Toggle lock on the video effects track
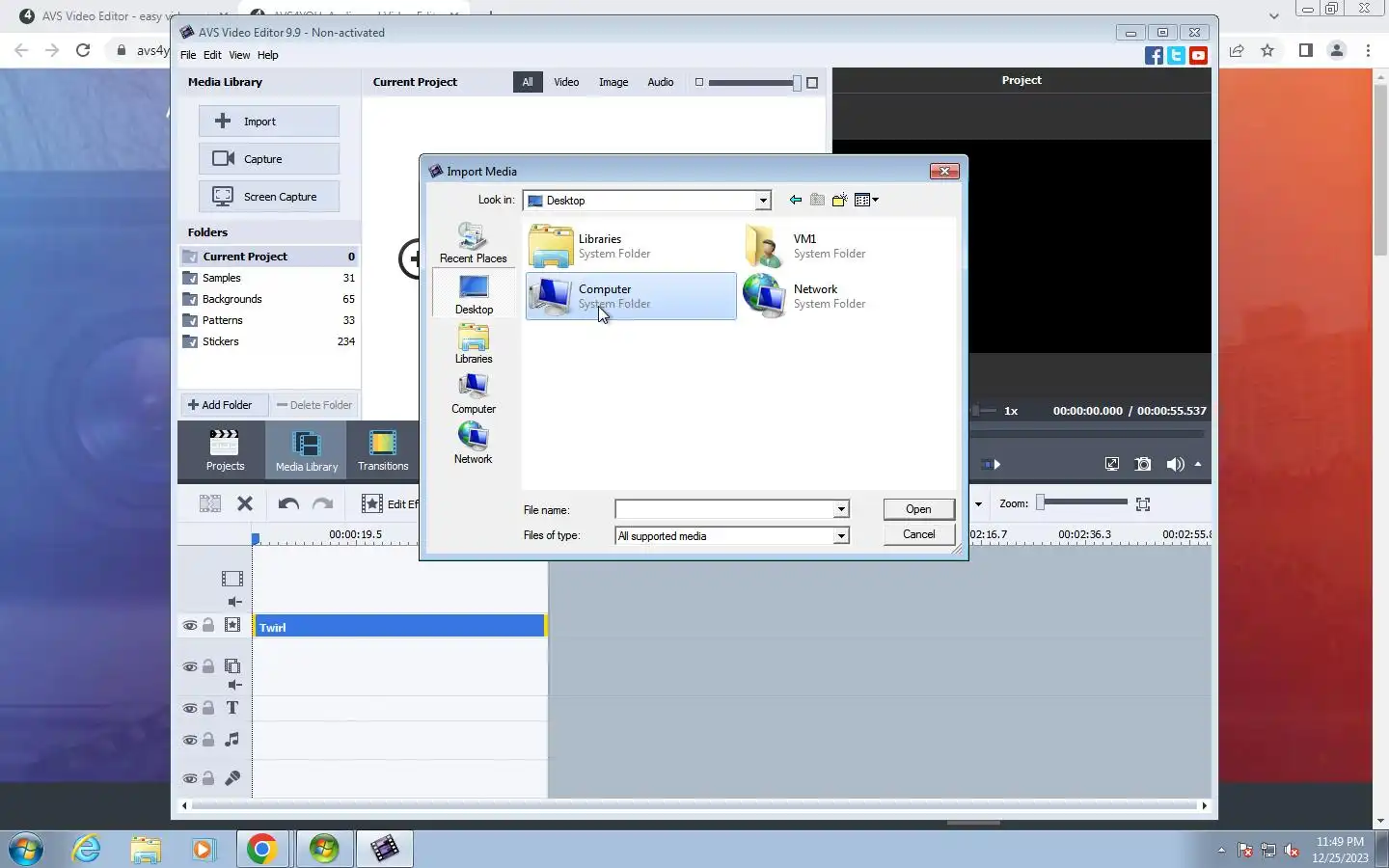 point(208,625)
